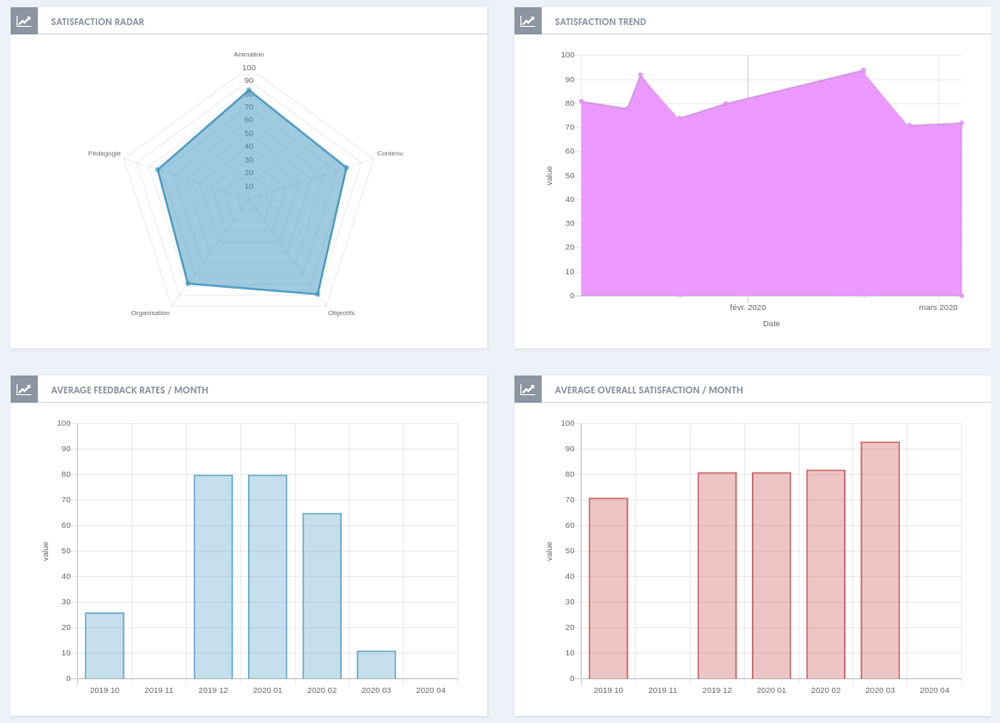1000x723 pixels.
Task: Click the Satisfaction Radar chart icon
Action: click(x=24, y=21)
